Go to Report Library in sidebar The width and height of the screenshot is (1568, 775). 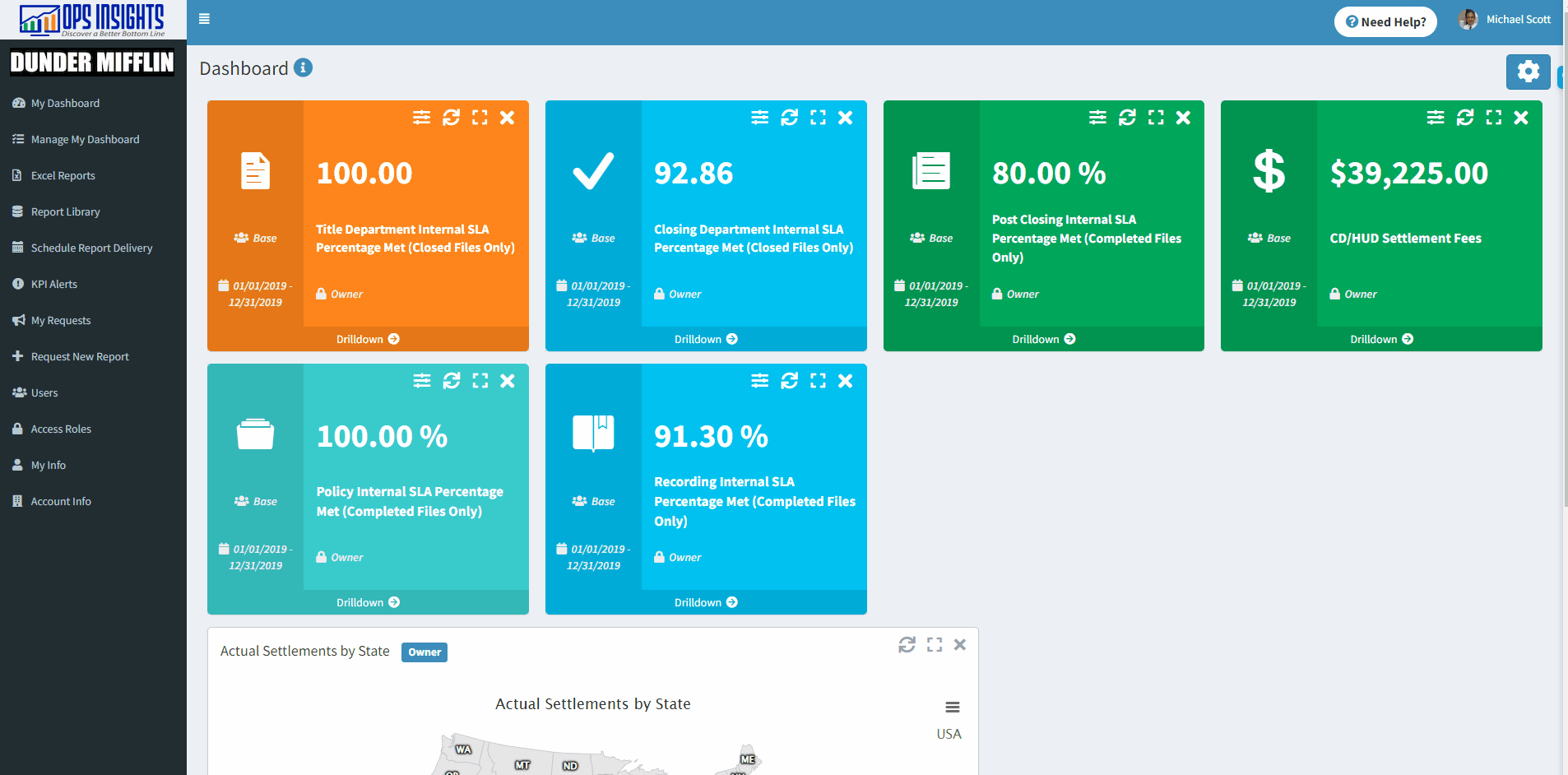point(65,211)
